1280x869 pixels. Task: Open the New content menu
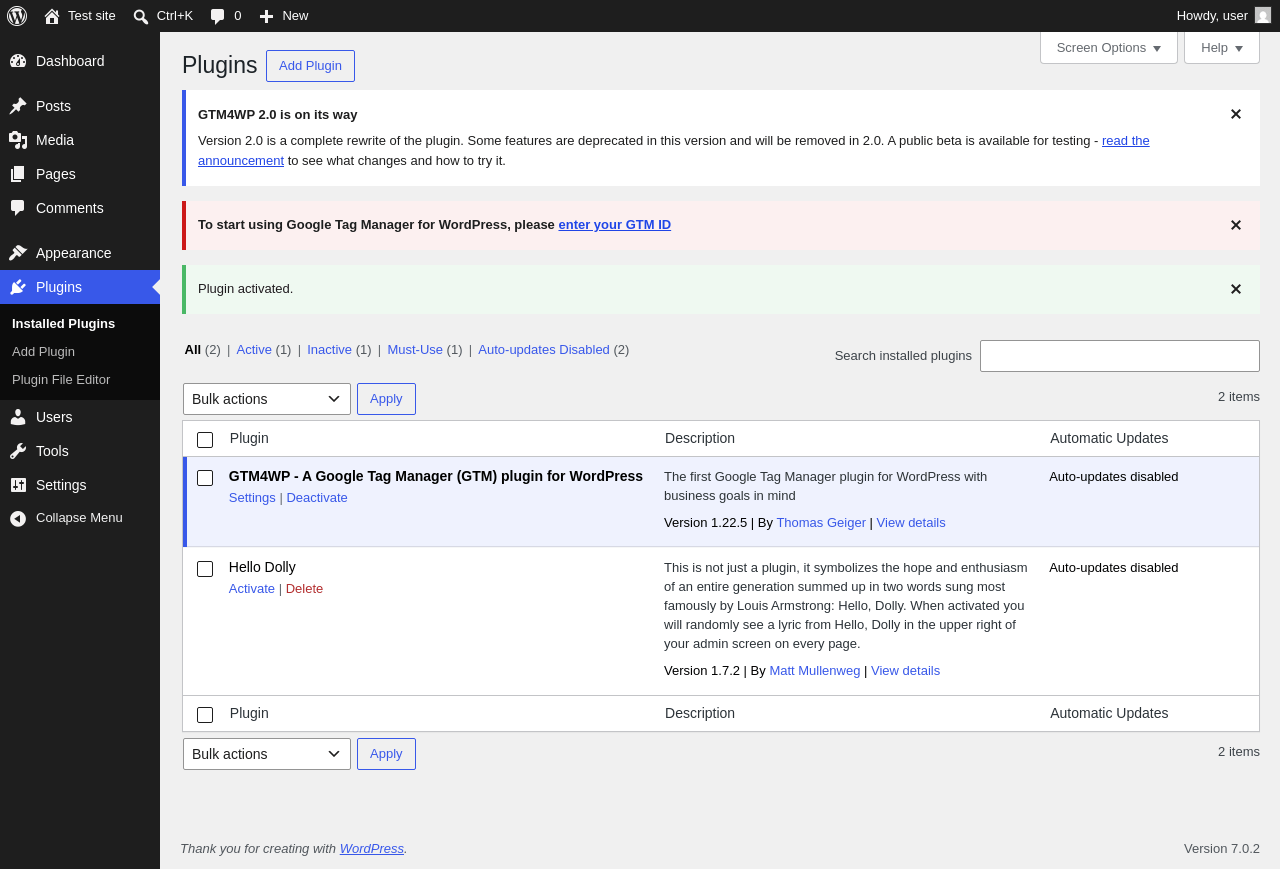pos(284,16)
